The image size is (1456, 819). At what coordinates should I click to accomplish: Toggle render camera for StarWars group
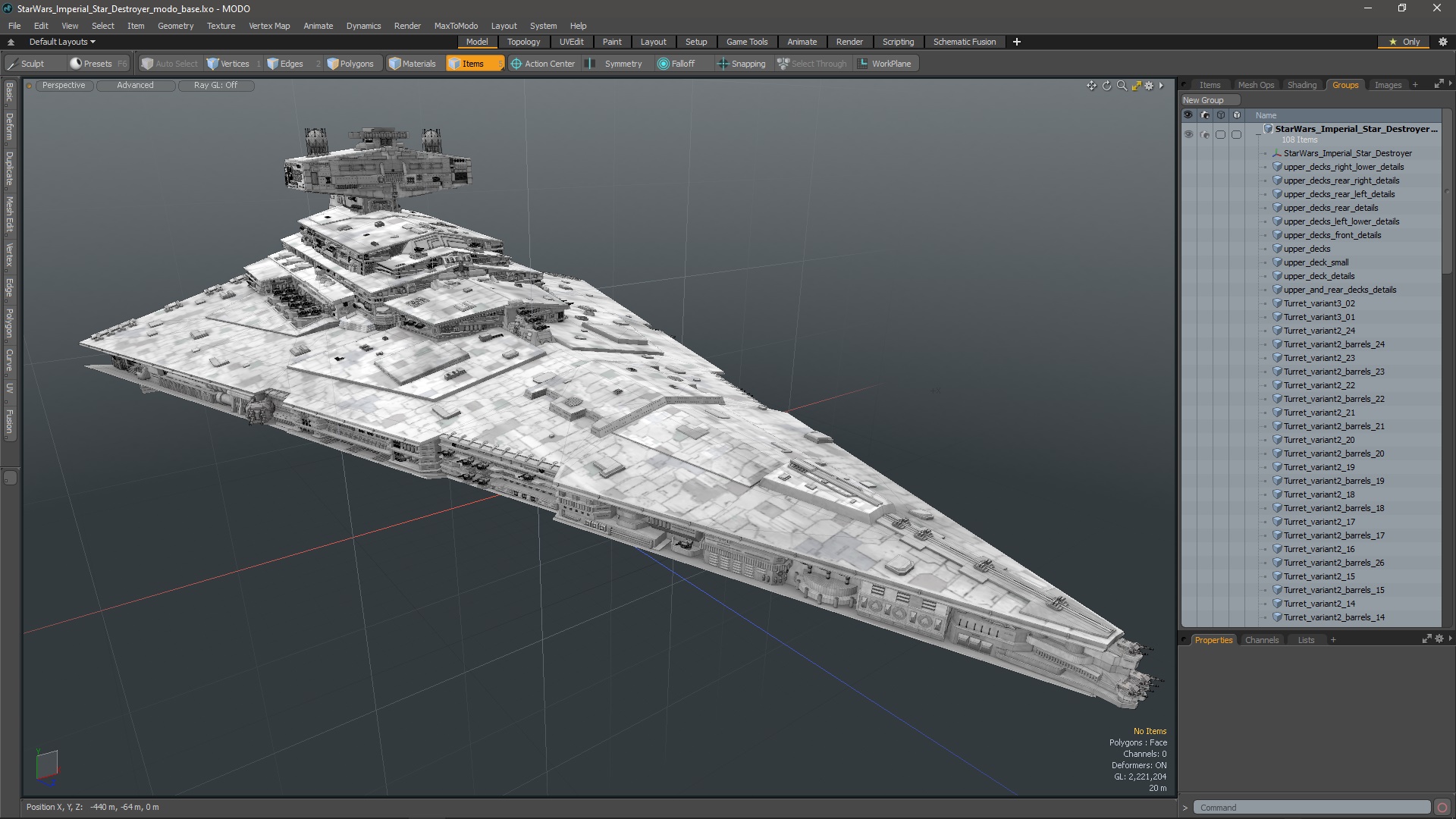point(1205,134)
